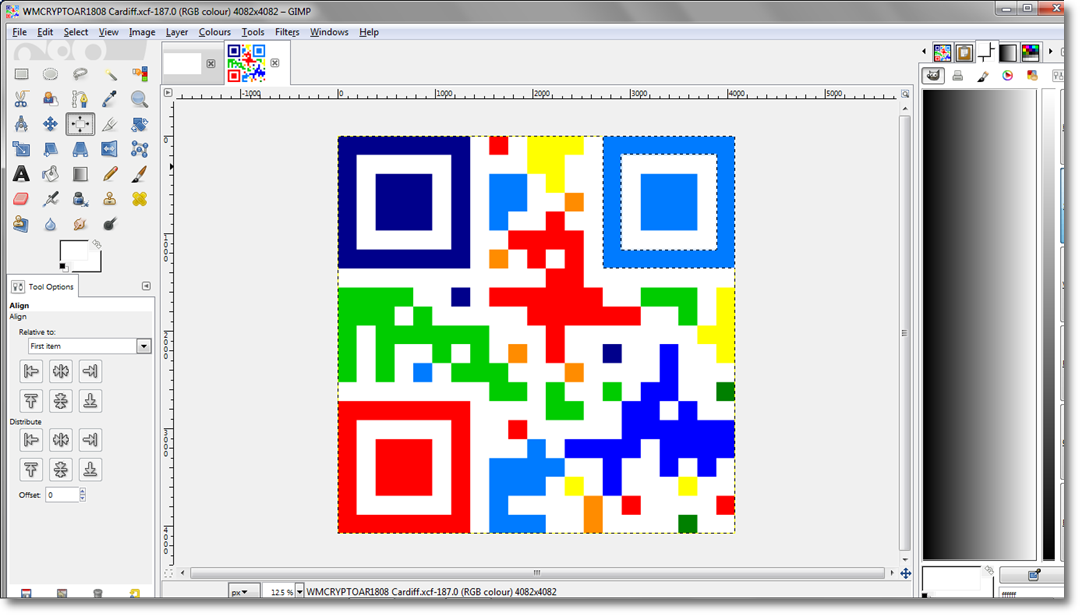Image resolution: width=1080 pixels, height=615 pixels.
Task: Choose the Eraser tool
Action: point(21,199)
